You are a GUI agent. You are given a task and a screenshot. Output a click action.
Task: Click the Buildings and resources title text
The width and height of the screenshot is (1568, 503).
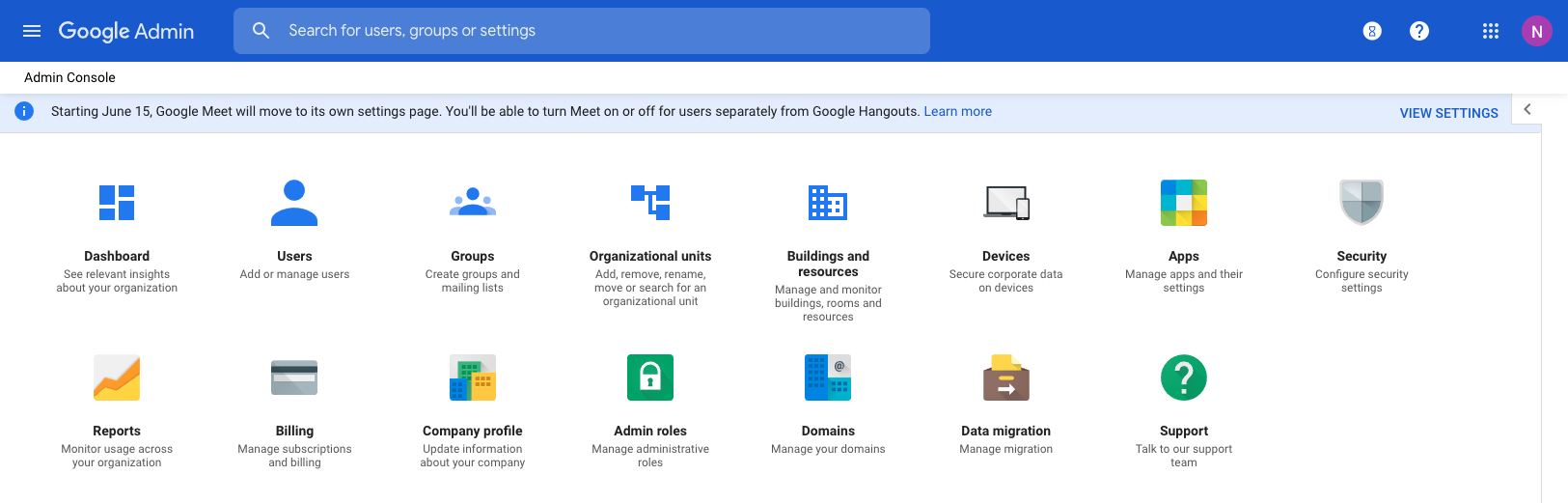click(828, 264)
